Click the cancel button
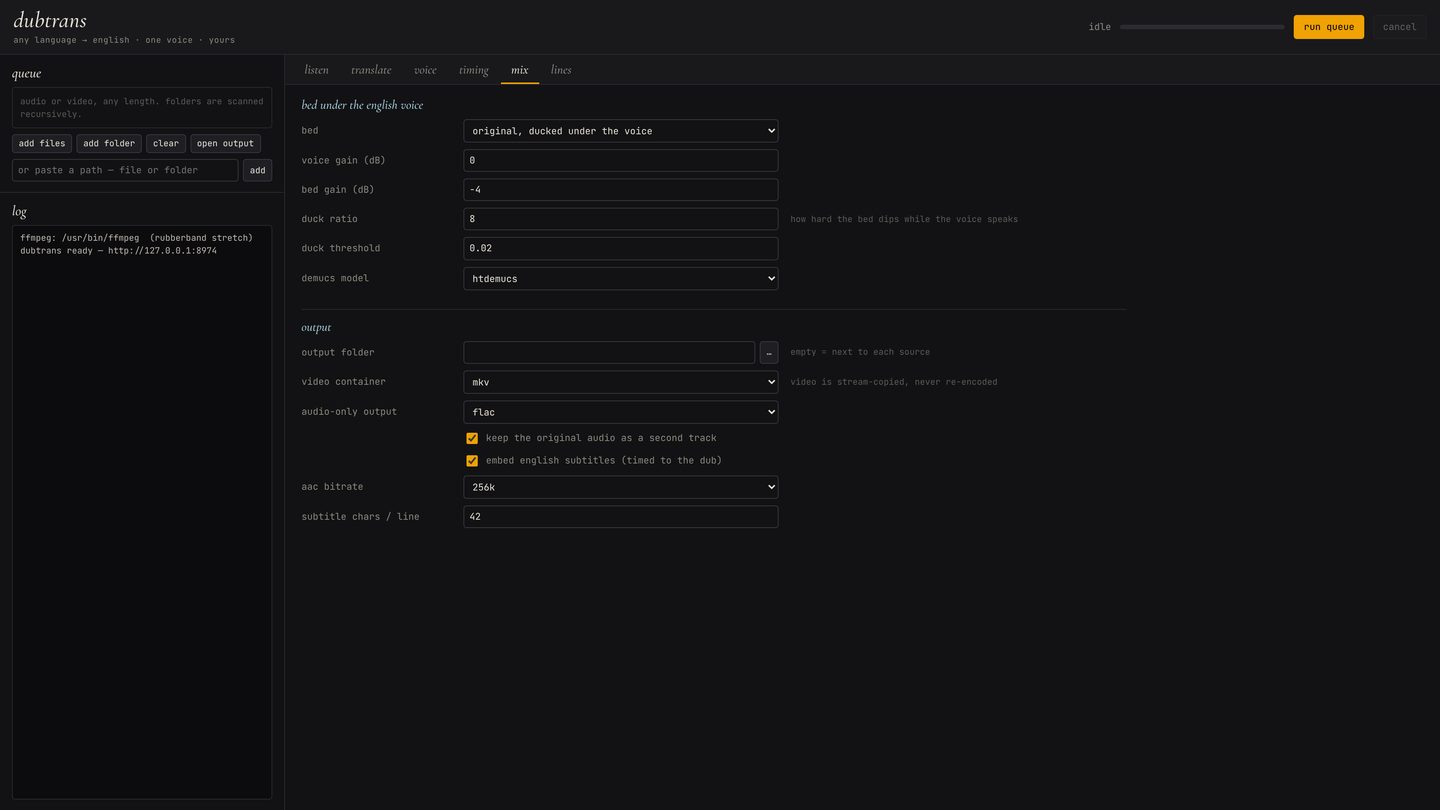The height and width of the screenshot is (810, 1440). (x=1399, y=27)
